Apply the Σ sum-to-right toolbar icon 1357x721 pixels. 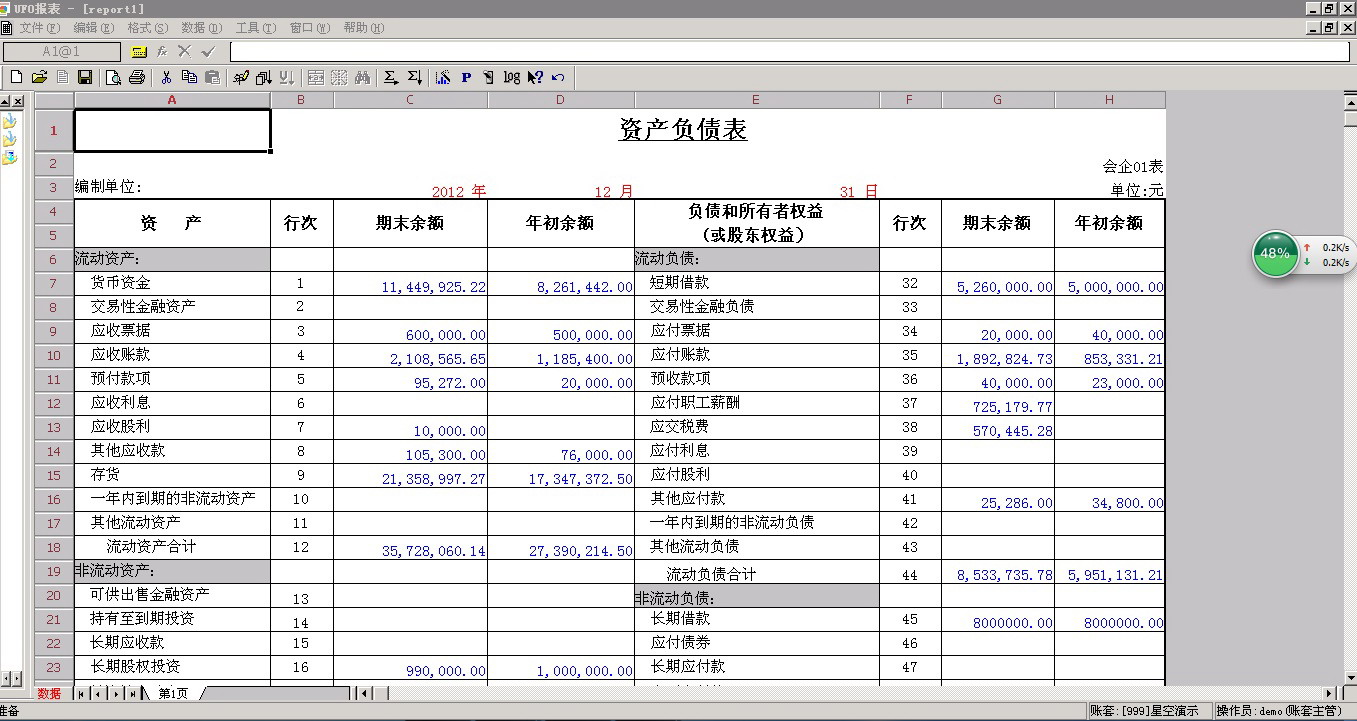tap(390, 77)
